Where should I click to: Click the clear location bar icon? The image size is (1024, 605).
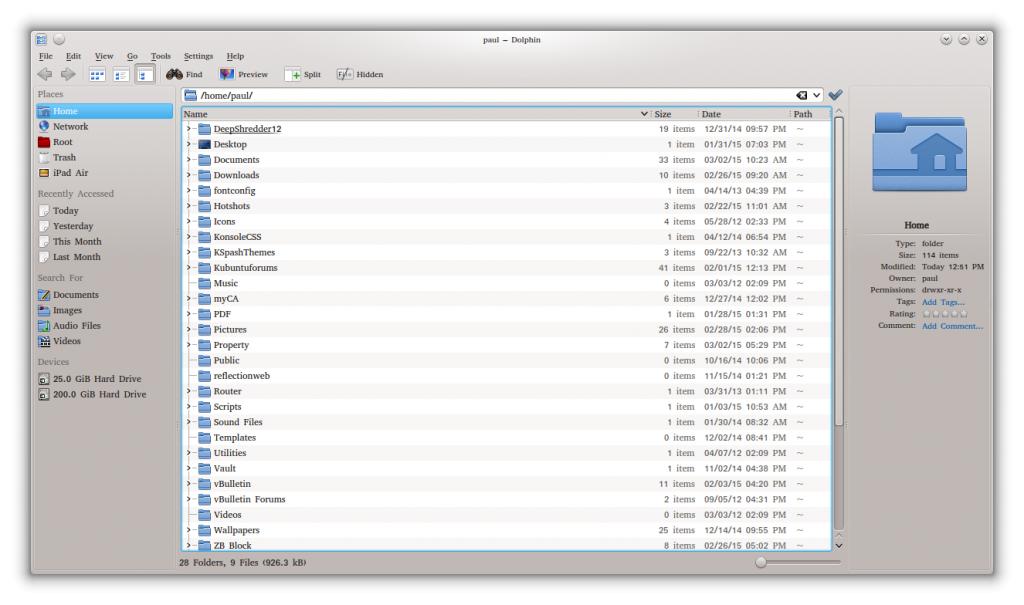[802, 95]
